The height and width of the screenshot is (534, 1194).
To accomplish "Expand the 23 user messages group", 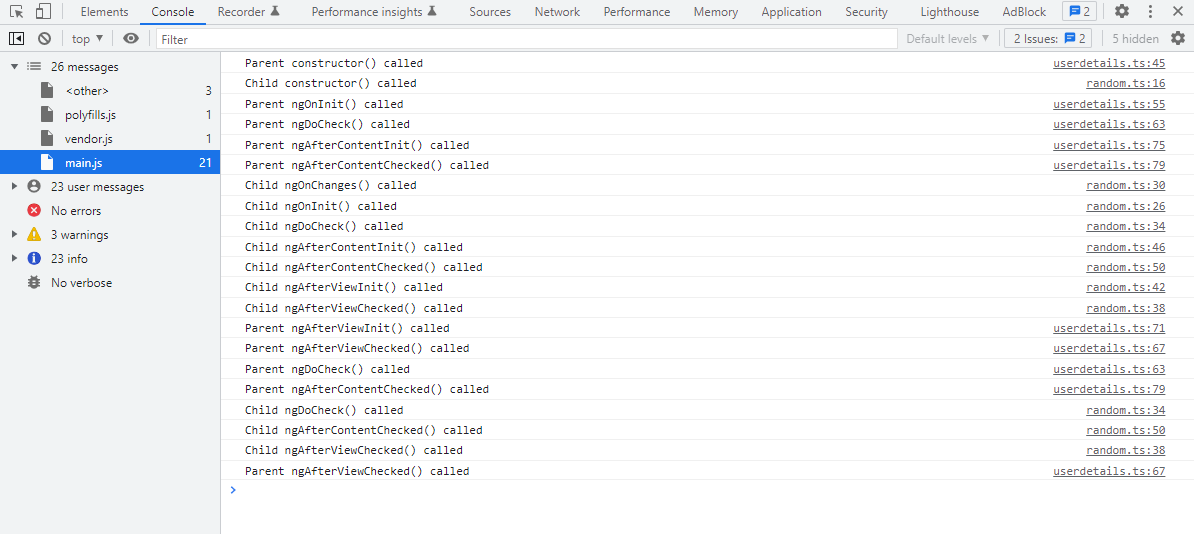I will click(x=14, y=187).
